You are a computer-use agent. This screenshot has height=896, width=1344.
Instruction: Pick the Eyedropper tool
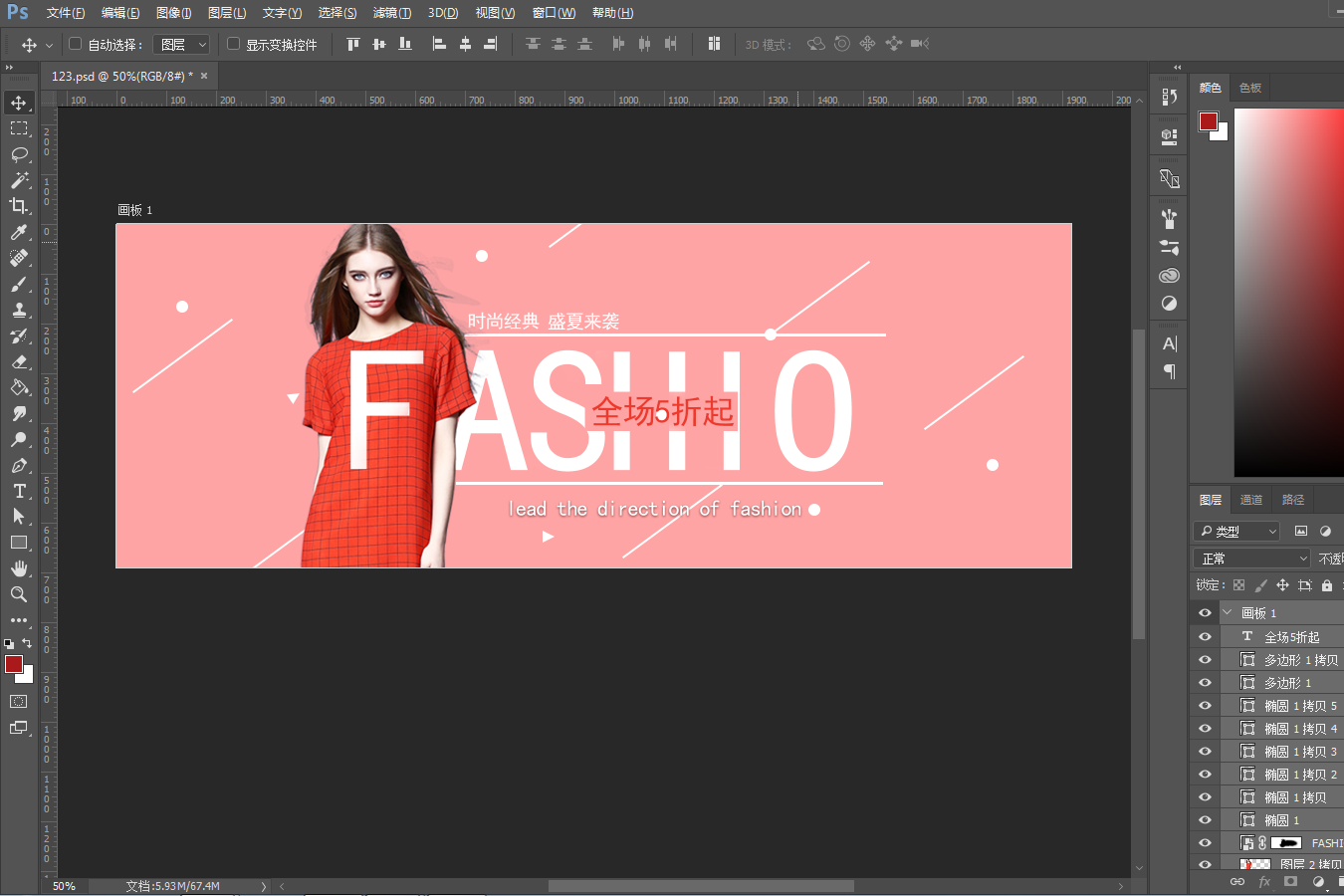click(18, 232)
